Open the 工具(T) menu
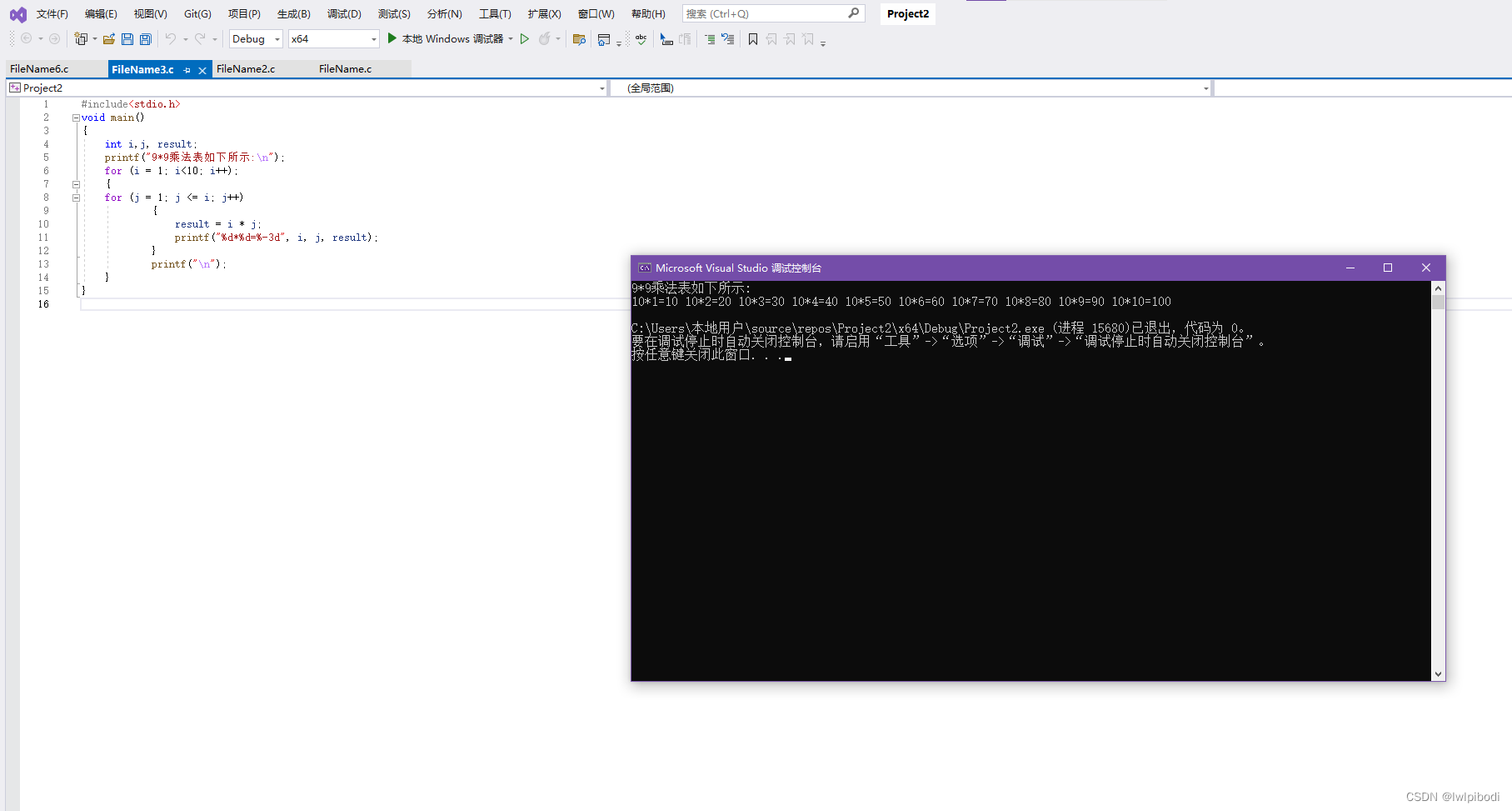The image size is (1512, 811). coord(495,14)
